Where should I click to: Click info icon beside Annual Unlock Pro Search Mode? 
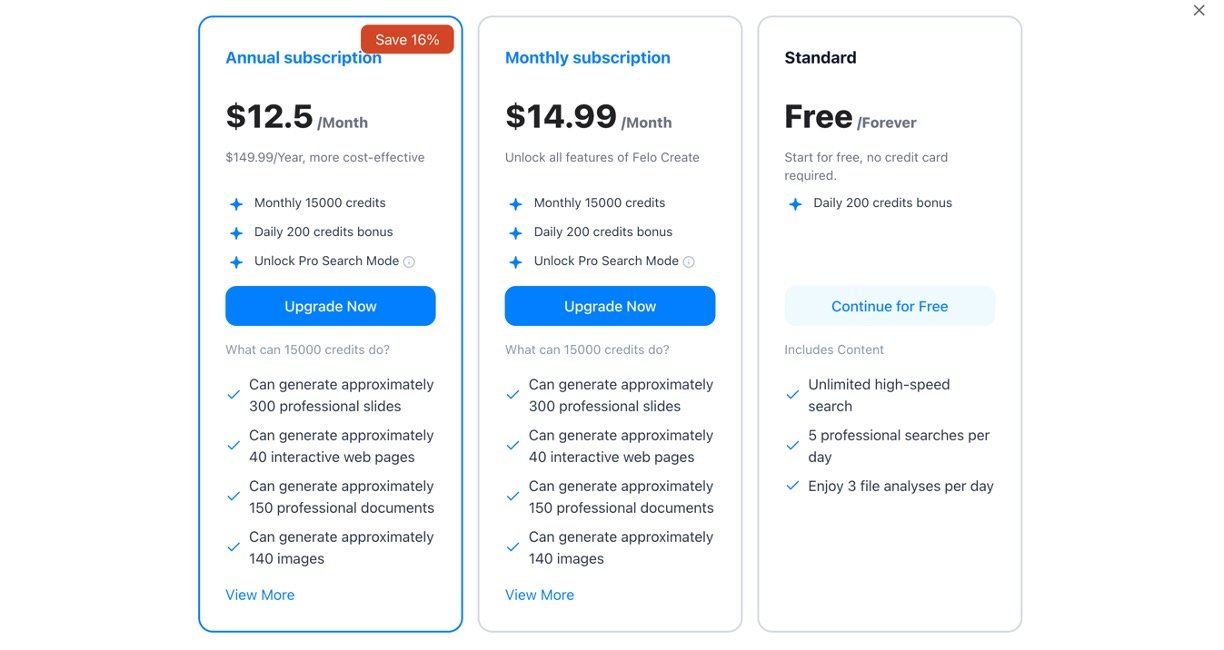(x=409, y=262)
